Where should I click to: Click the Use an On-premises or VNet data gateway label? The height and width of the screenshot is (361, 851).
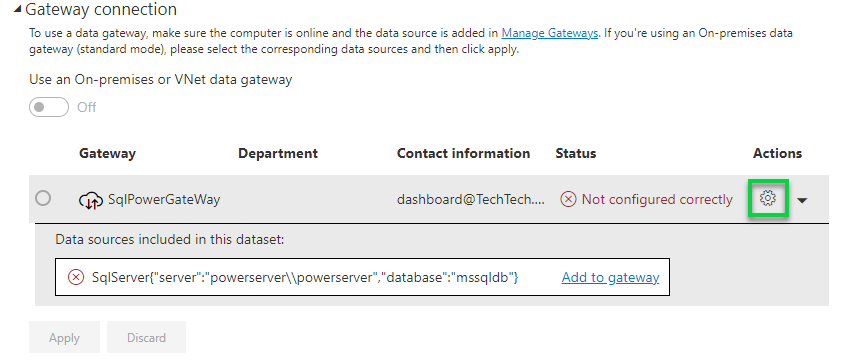161,80
